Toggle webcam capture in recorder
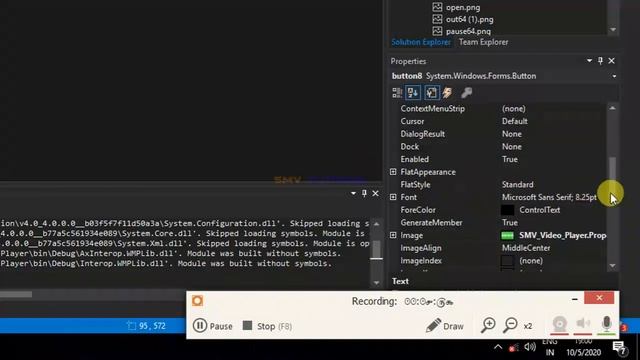The height and width of the screenshot is (360, 640). (x=560, y=324)
